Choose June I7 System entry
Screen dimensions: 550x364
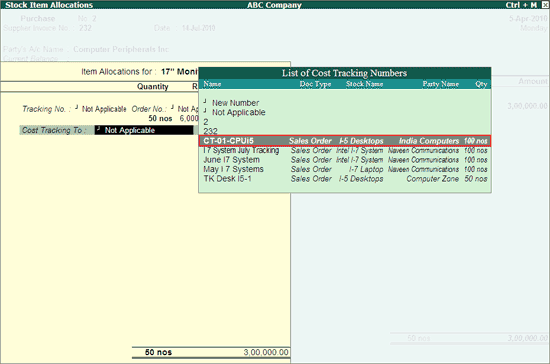pyautogui.click(x=345, y=160)
